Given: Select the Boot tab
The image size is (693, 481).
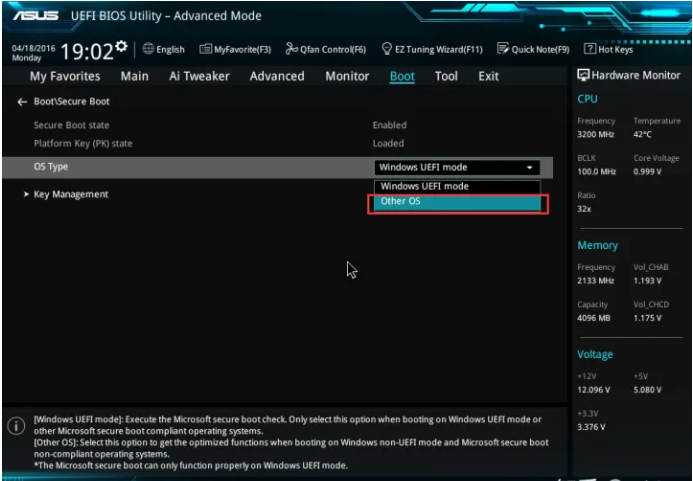Looking at the screenshot, I should click(x=402, y=76).
